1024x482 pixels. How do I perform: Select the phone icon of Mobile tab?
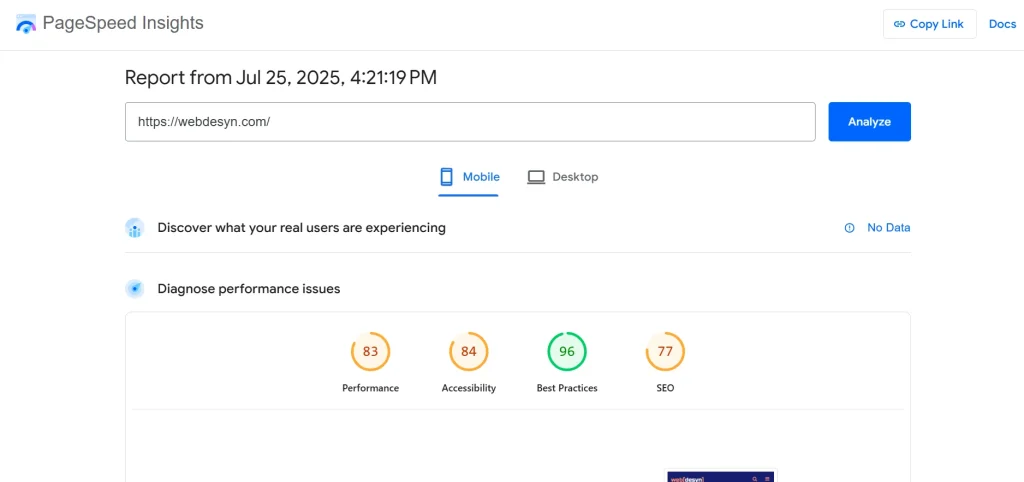click(446, 177)
